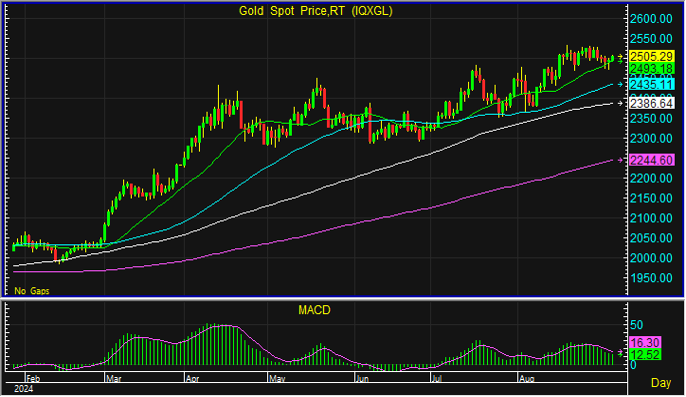Image resolution: width=686 pixels, height=397 pixels.
Task: Click the magenta 2244.60 moving average label
Action: [651, 160]
